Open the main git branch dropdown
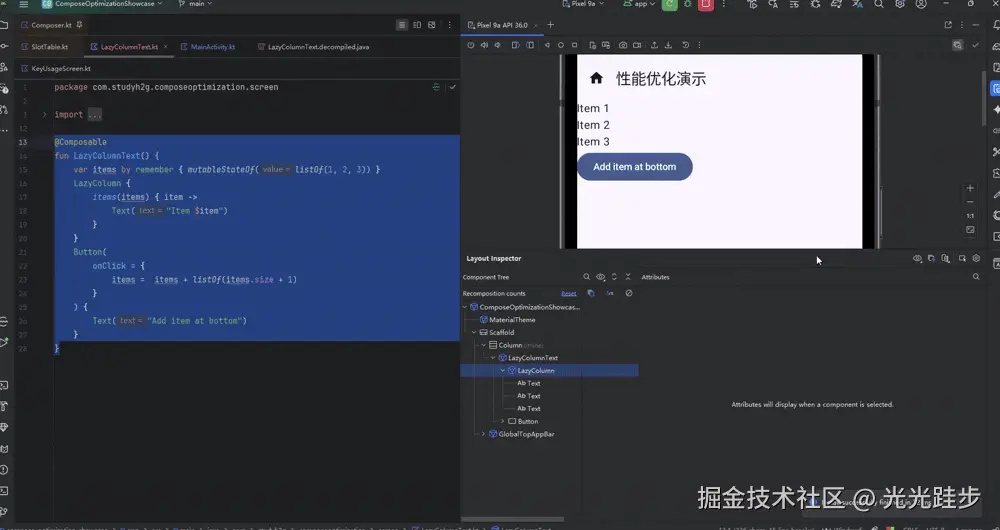Viewport: 1000px width, 530px height. click(195, 4)
